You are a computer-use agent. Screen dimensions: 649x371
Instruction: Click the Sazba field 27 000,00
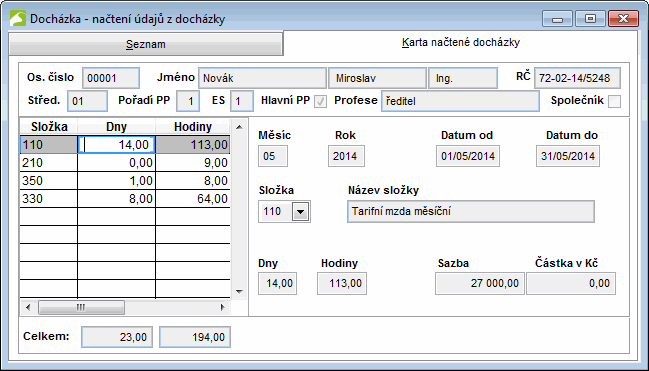click(x=480, y=283)
